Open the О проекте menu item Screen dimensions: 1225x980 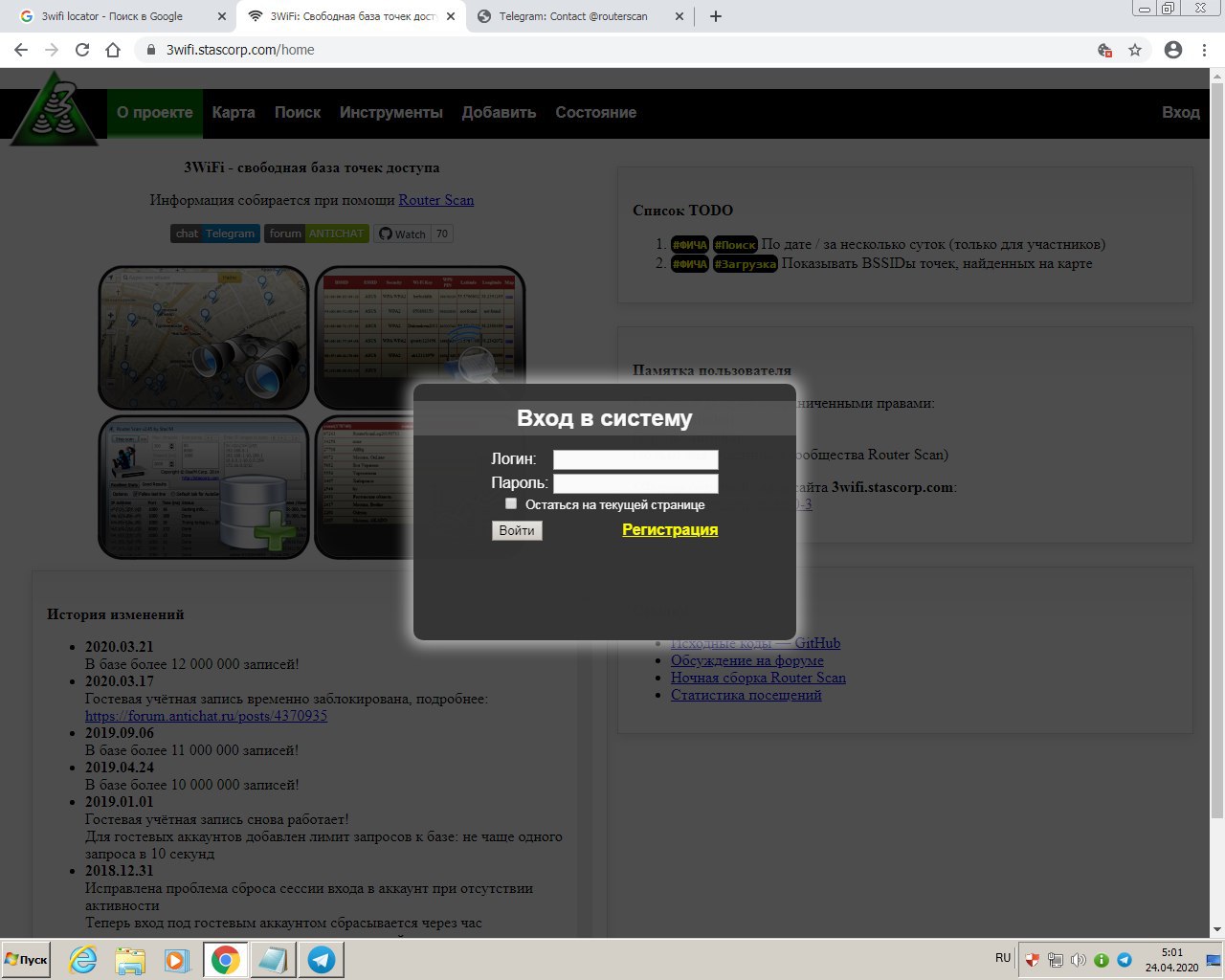(155, 112)
